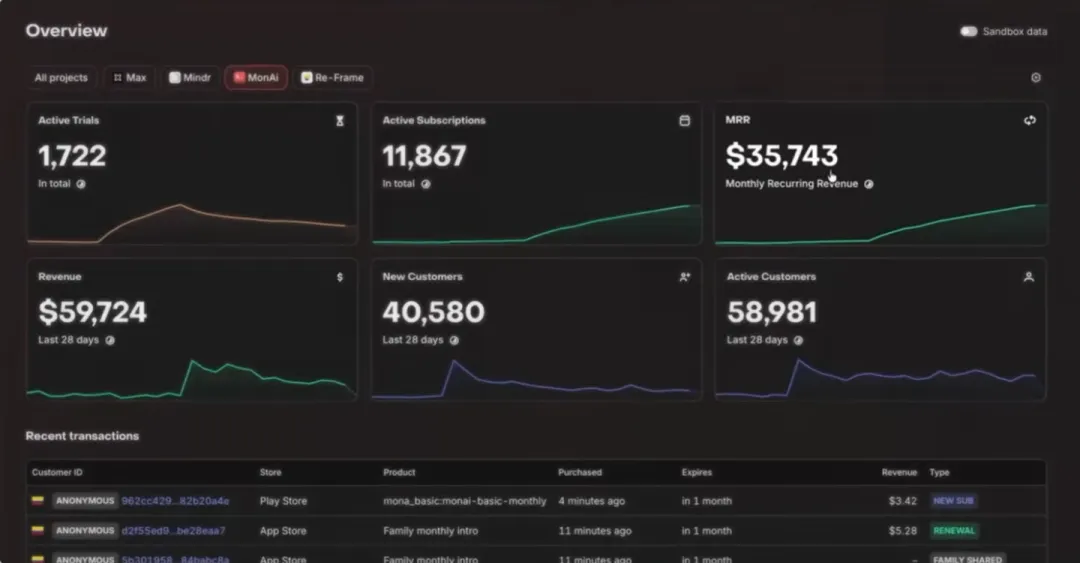Open the Active Customers line chart

click(x=881, y=379)
